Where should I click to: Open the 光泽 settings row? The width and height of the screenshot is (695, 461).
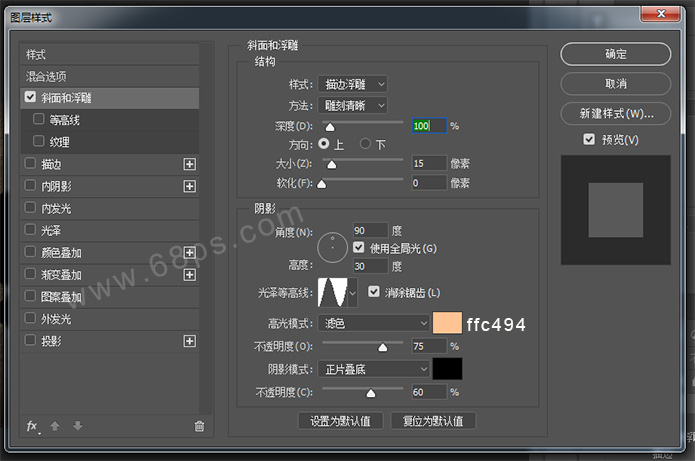[x=109, y=230]
